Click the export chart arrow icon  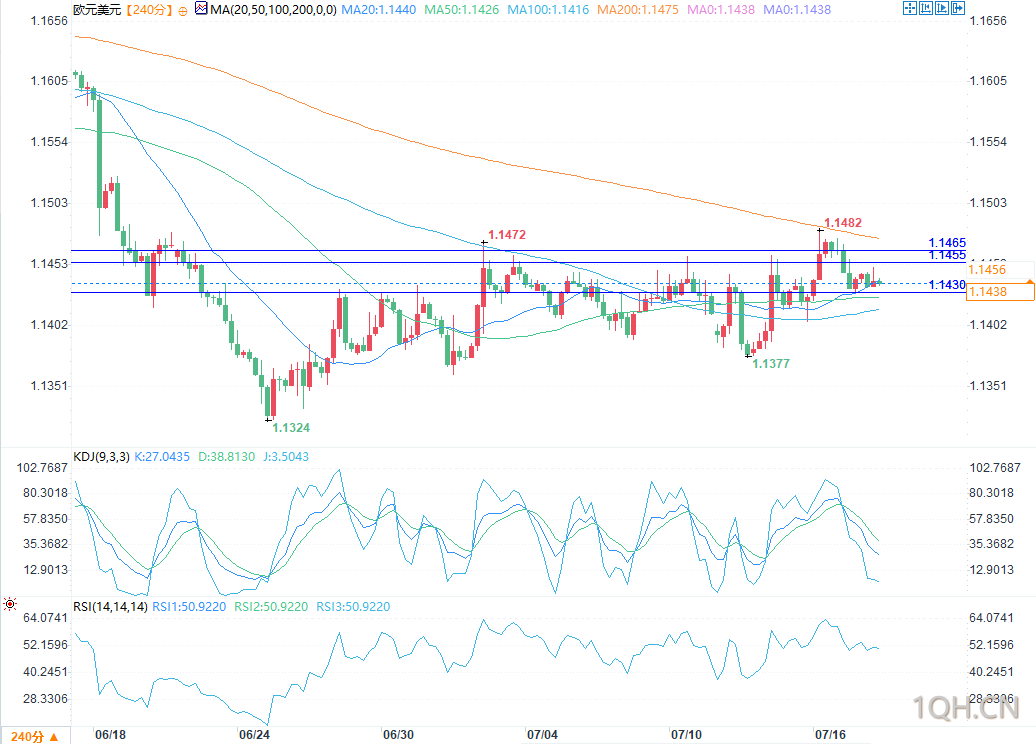click(x=957, y=9)
